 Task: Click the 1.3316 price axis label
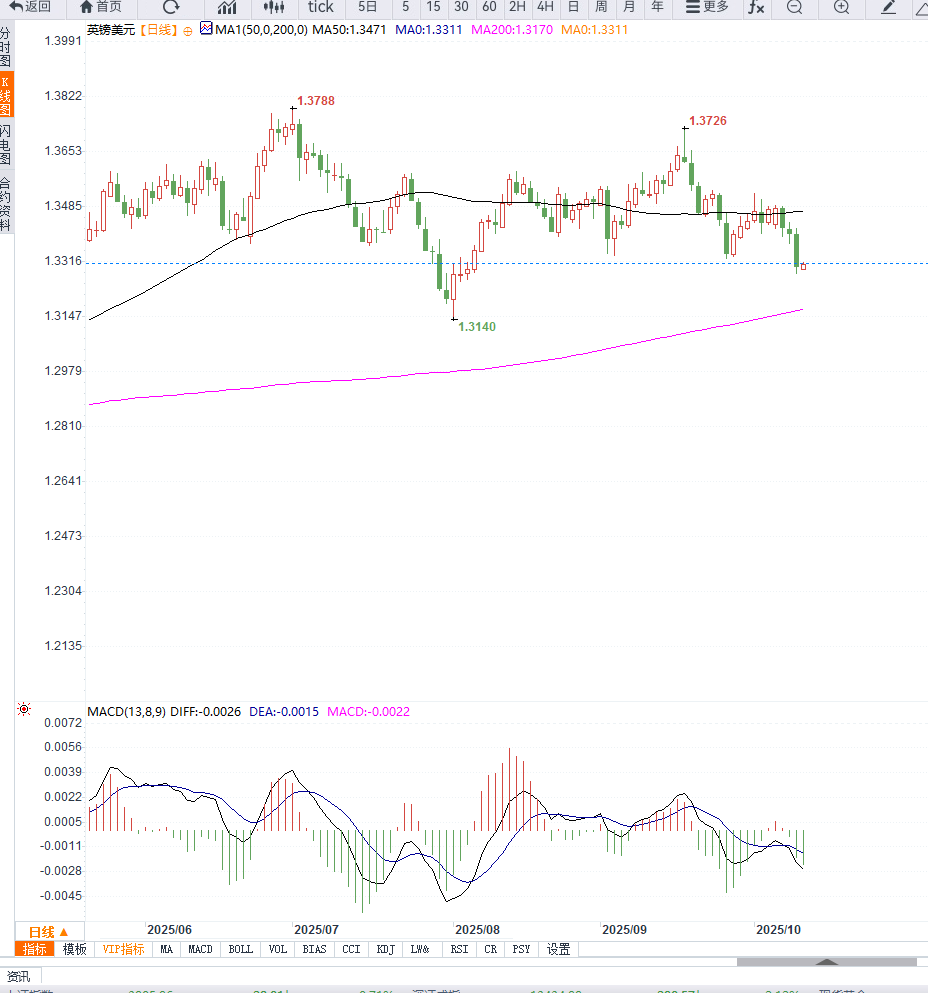(x=63, y=261)
